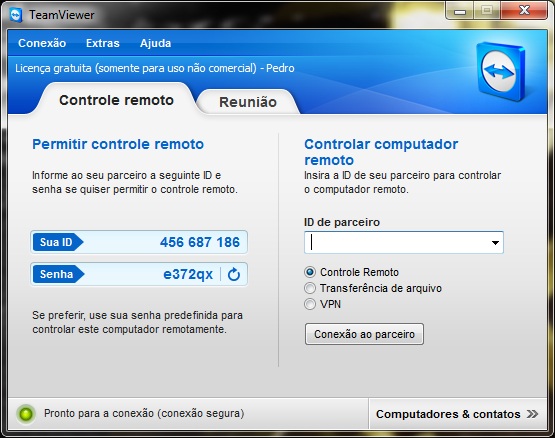Select Transferência de arquivo radio option

point(310,288)
